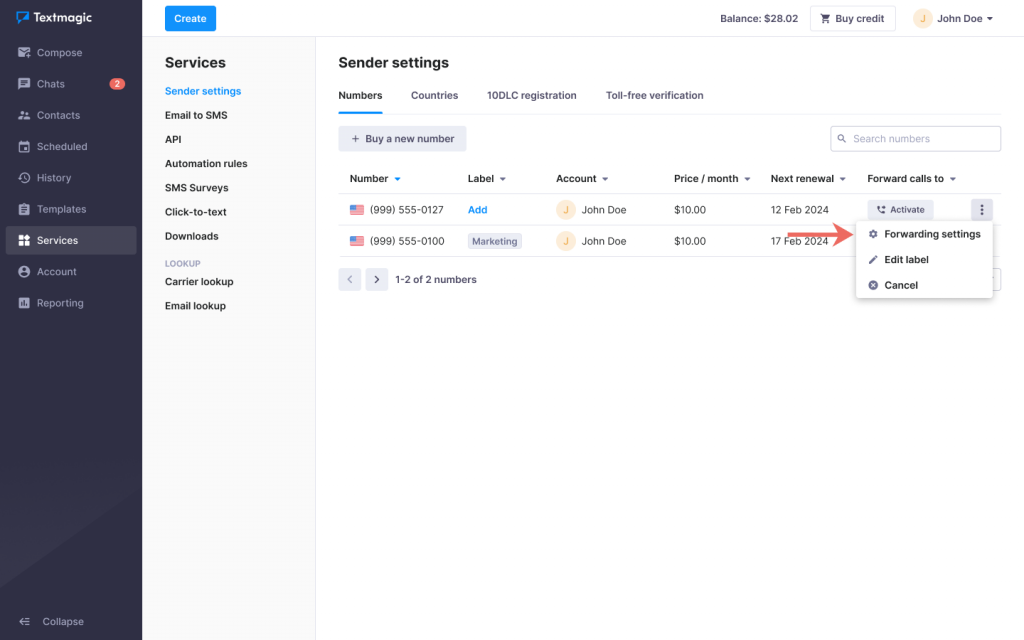
Task: Click Add label link for first number
Action: click(477, 210)
